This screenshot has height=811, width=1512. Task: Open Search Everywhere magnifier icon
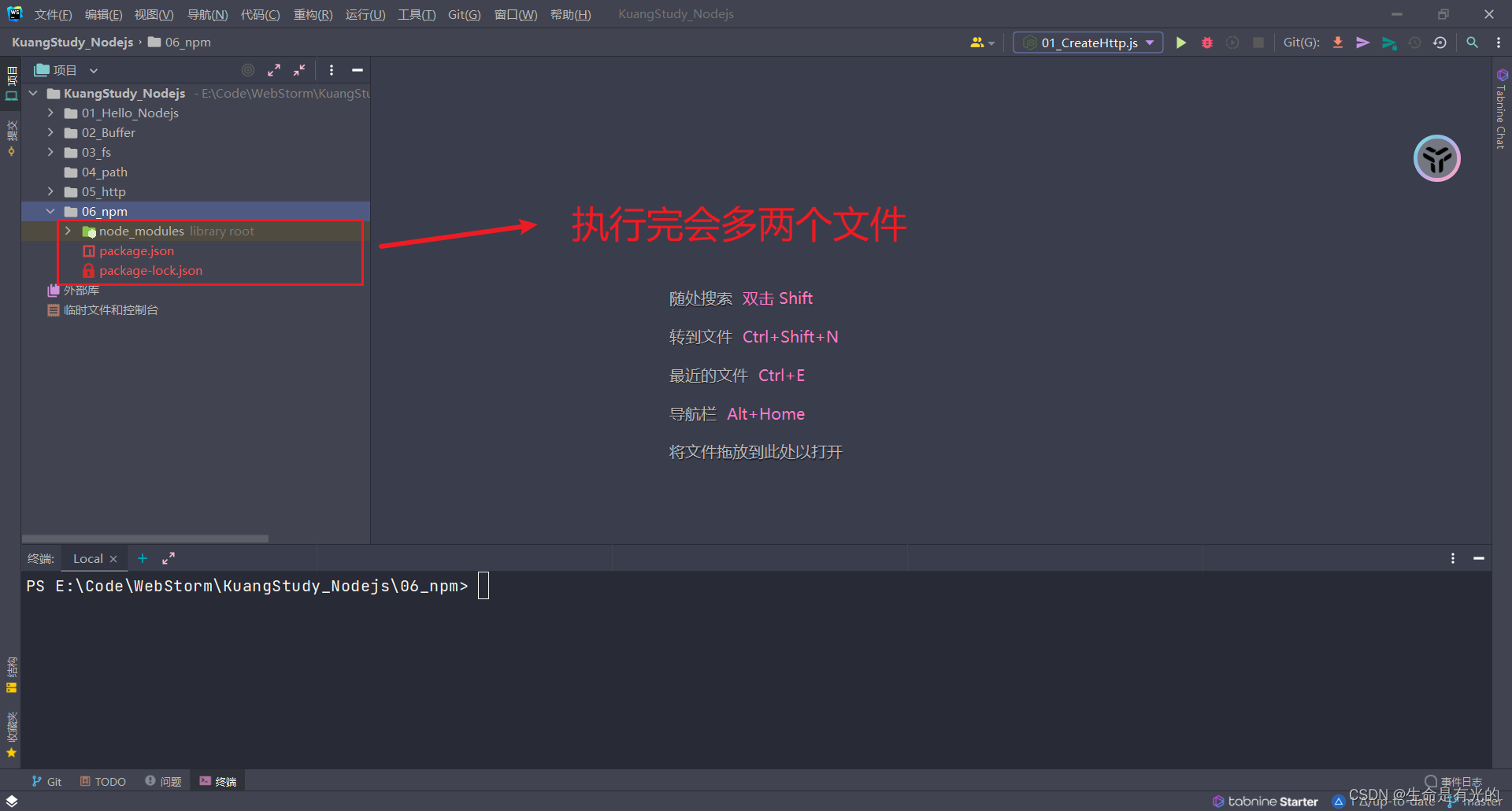tap(1472, 43)
